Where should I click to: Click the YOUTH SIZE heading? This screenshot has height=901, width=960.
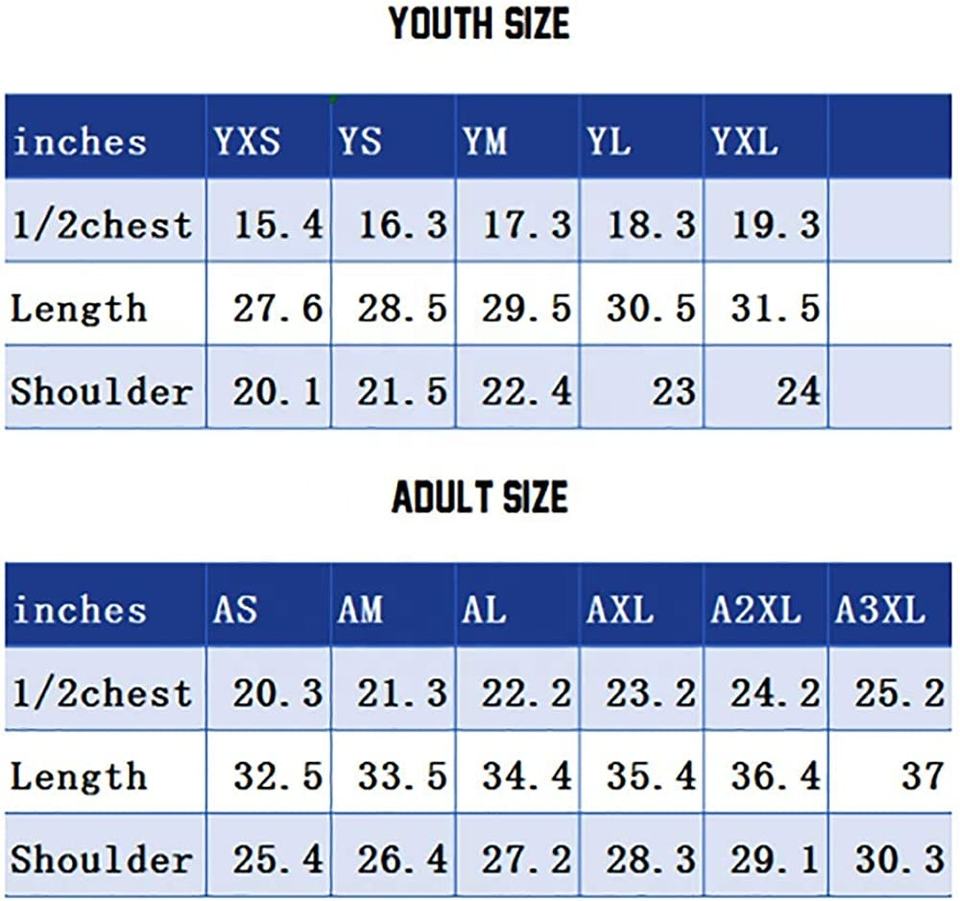479,24
